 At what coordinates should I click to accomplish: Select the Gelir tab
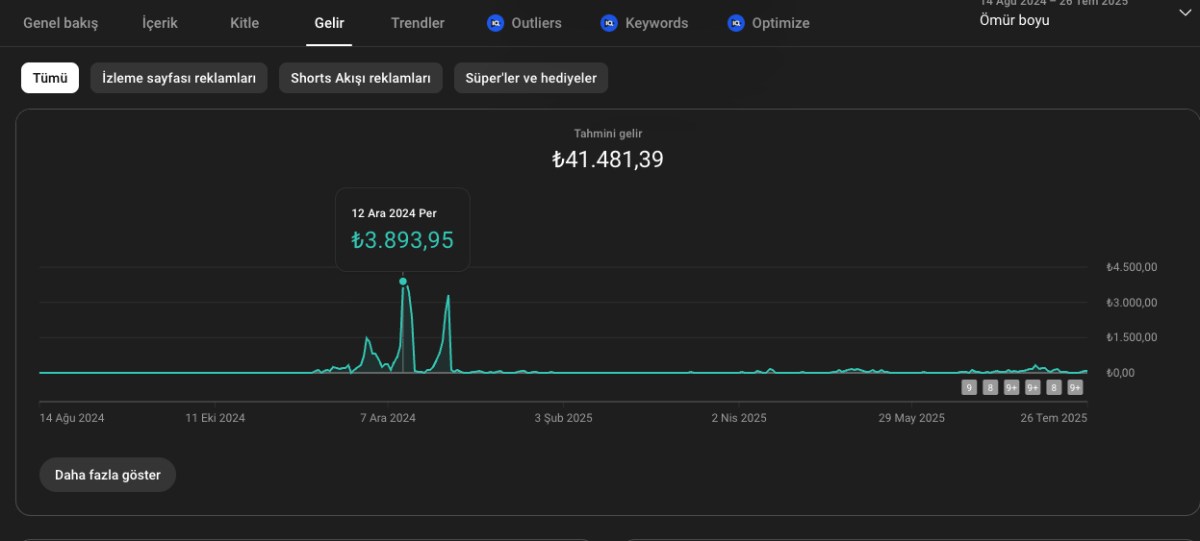tap(329, 23)
